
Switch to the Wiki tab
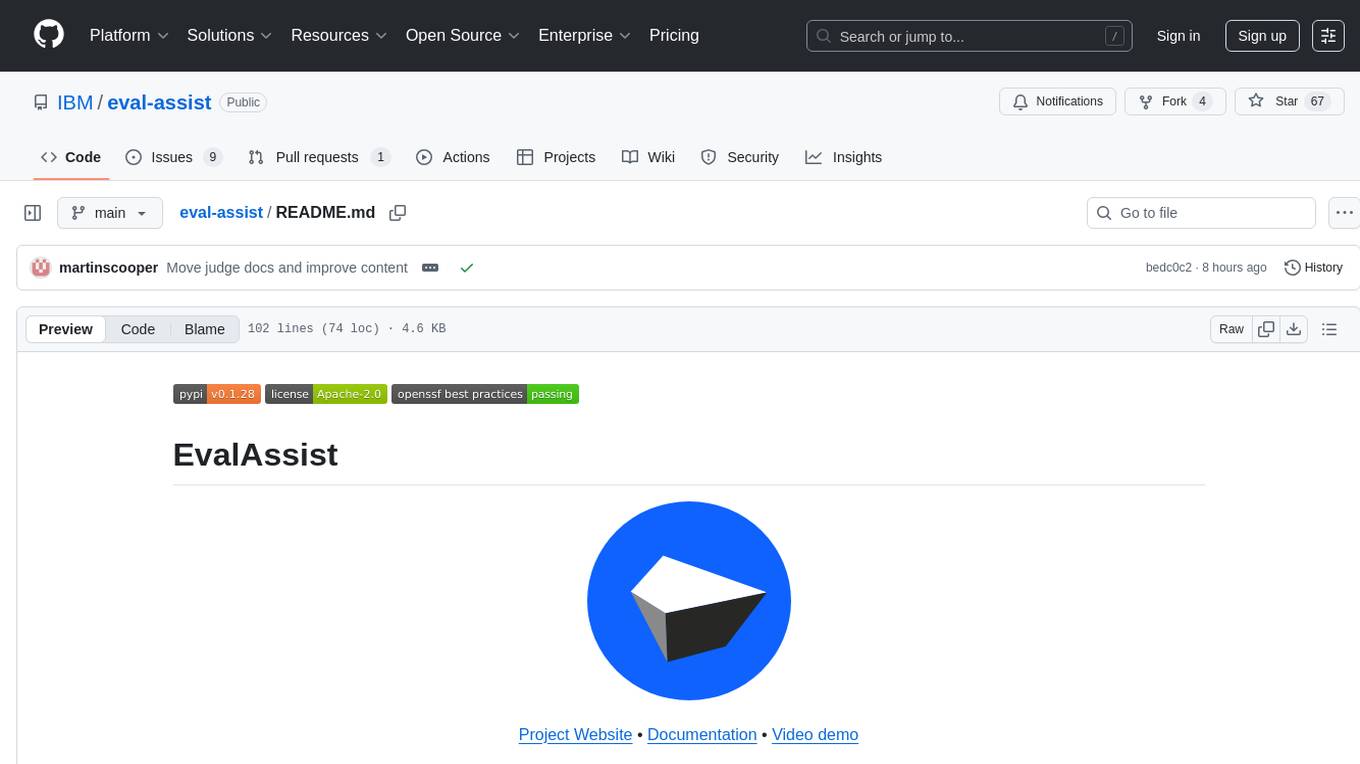(648, 157)
